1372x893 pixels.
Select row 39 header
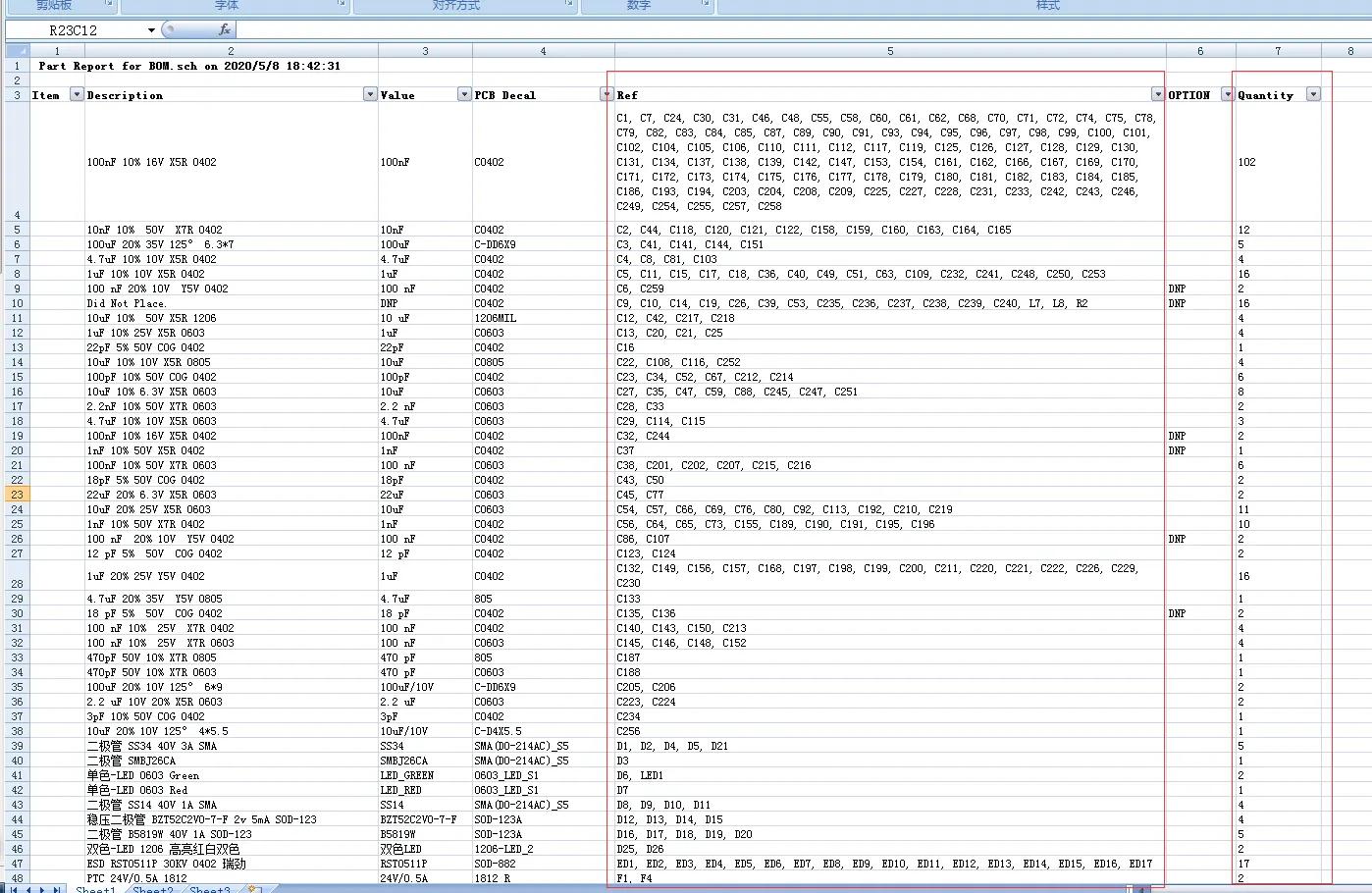[x=17, y=746]
